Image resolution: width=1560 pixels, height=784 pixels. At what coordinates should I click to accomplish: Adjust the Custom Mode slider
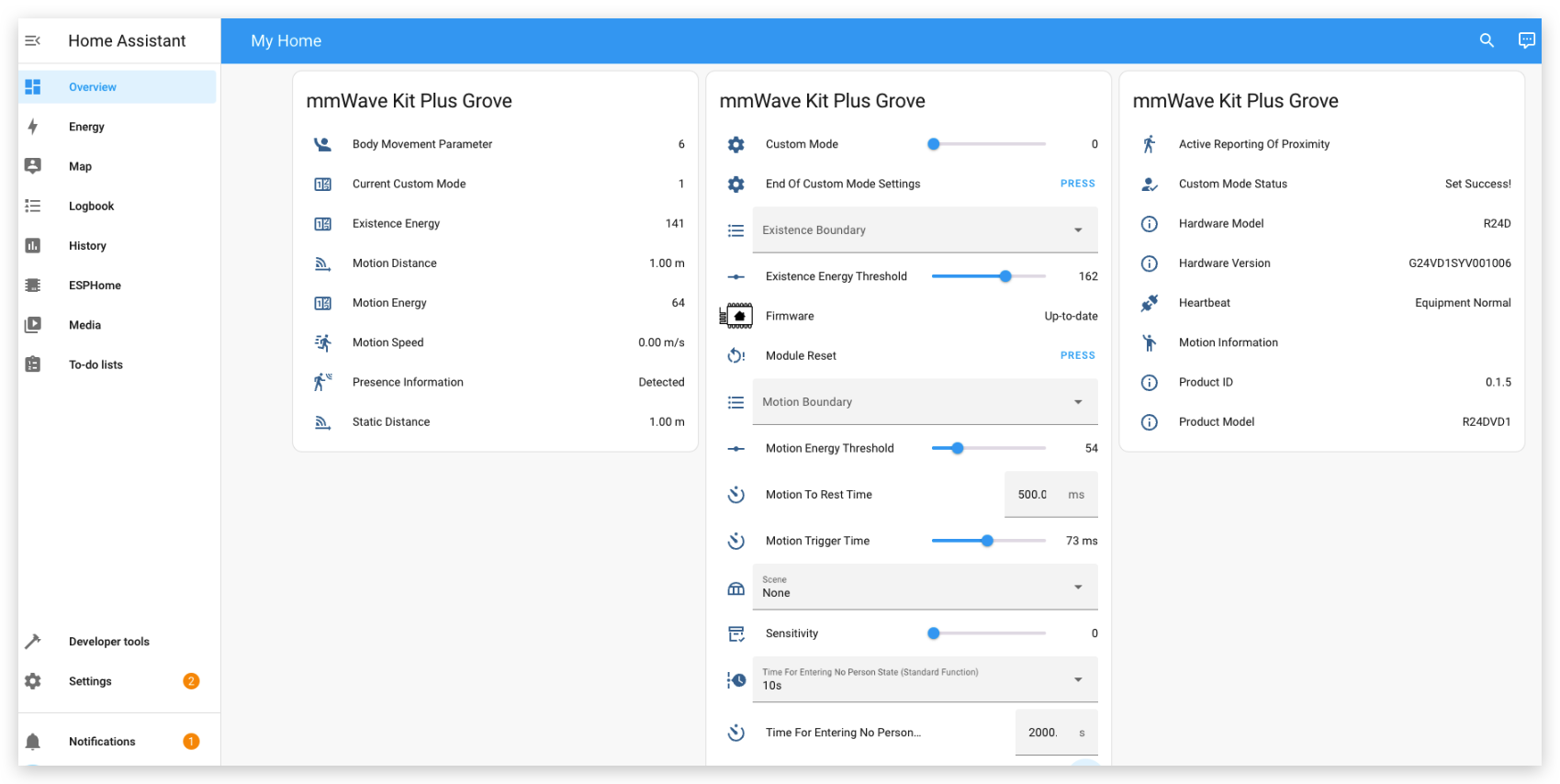[x=989, y=144]
